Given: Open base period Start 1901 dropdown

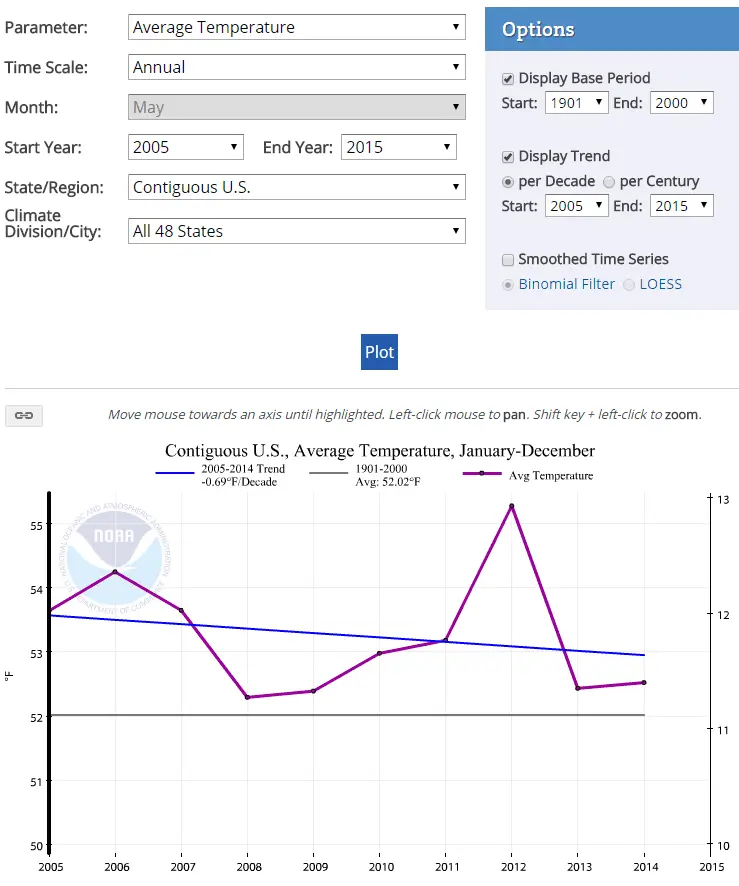Looking at the screenshot, I should point(577,102).
